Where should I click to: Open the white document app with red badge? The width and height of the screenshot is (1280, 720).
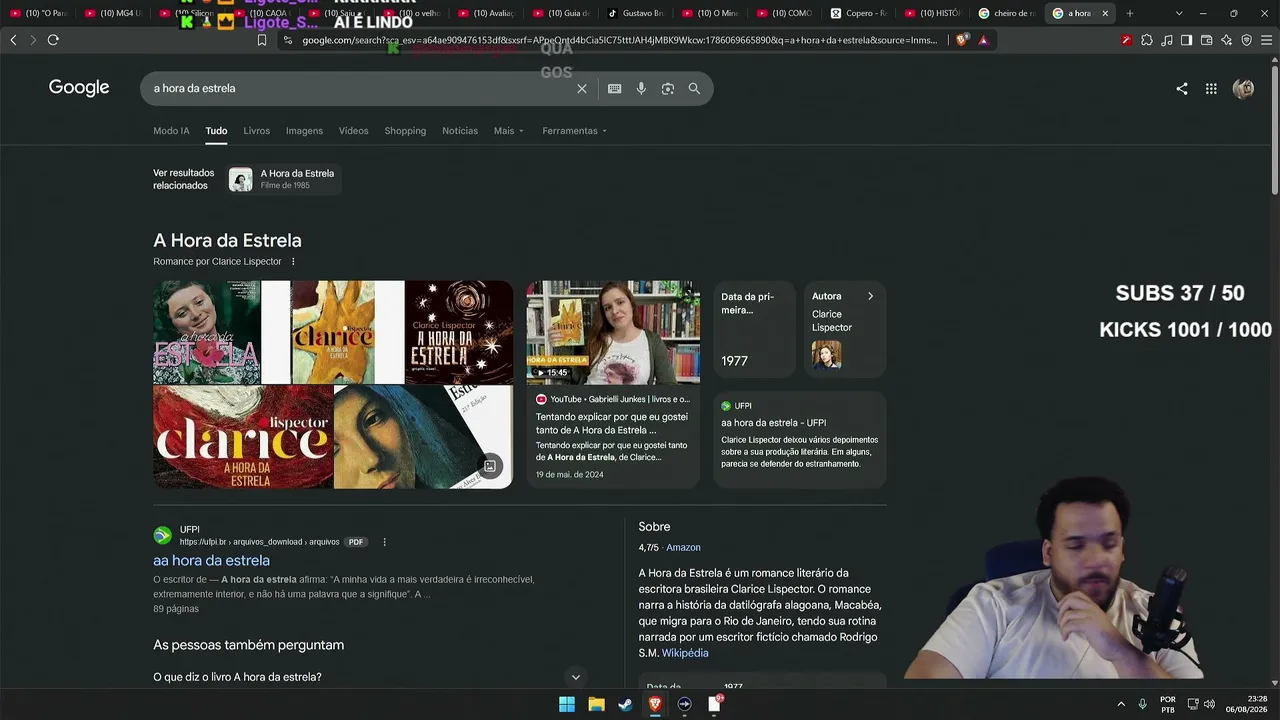click(x=714, y=704)
